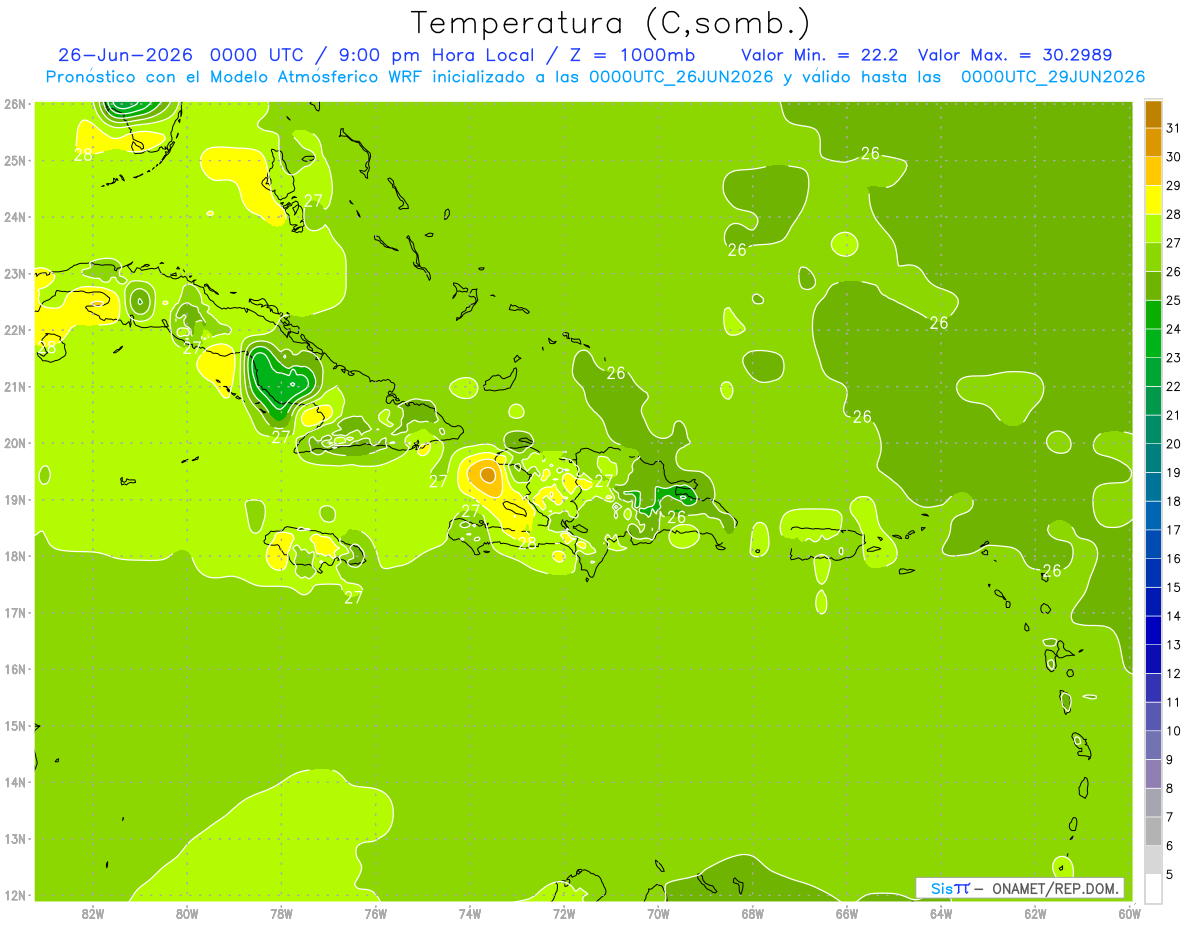
Task: Click legend value "13" on color bar
Action: [x=1173, y=645]
